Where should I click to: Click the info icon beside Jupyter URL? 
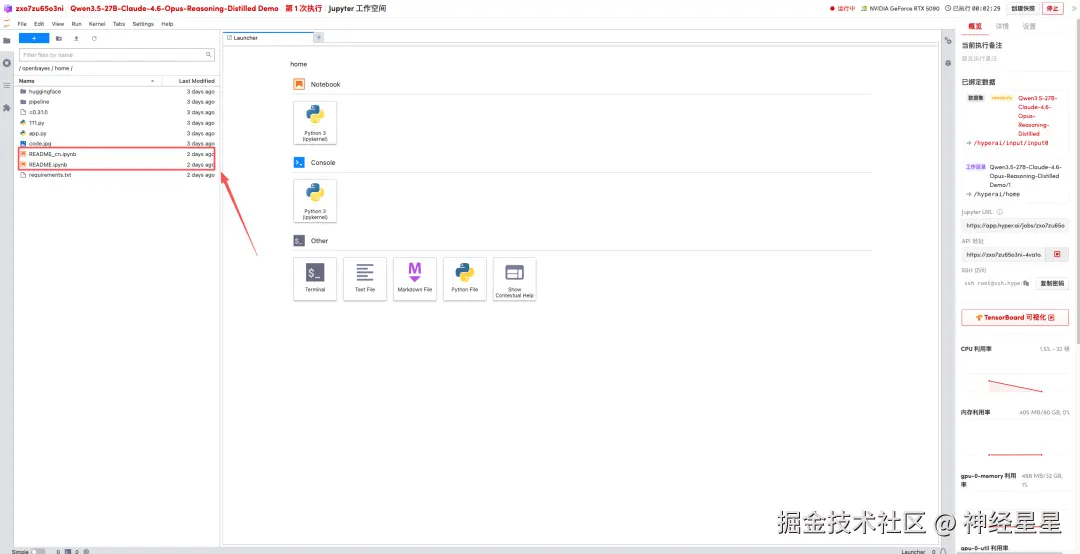(999, 212)
